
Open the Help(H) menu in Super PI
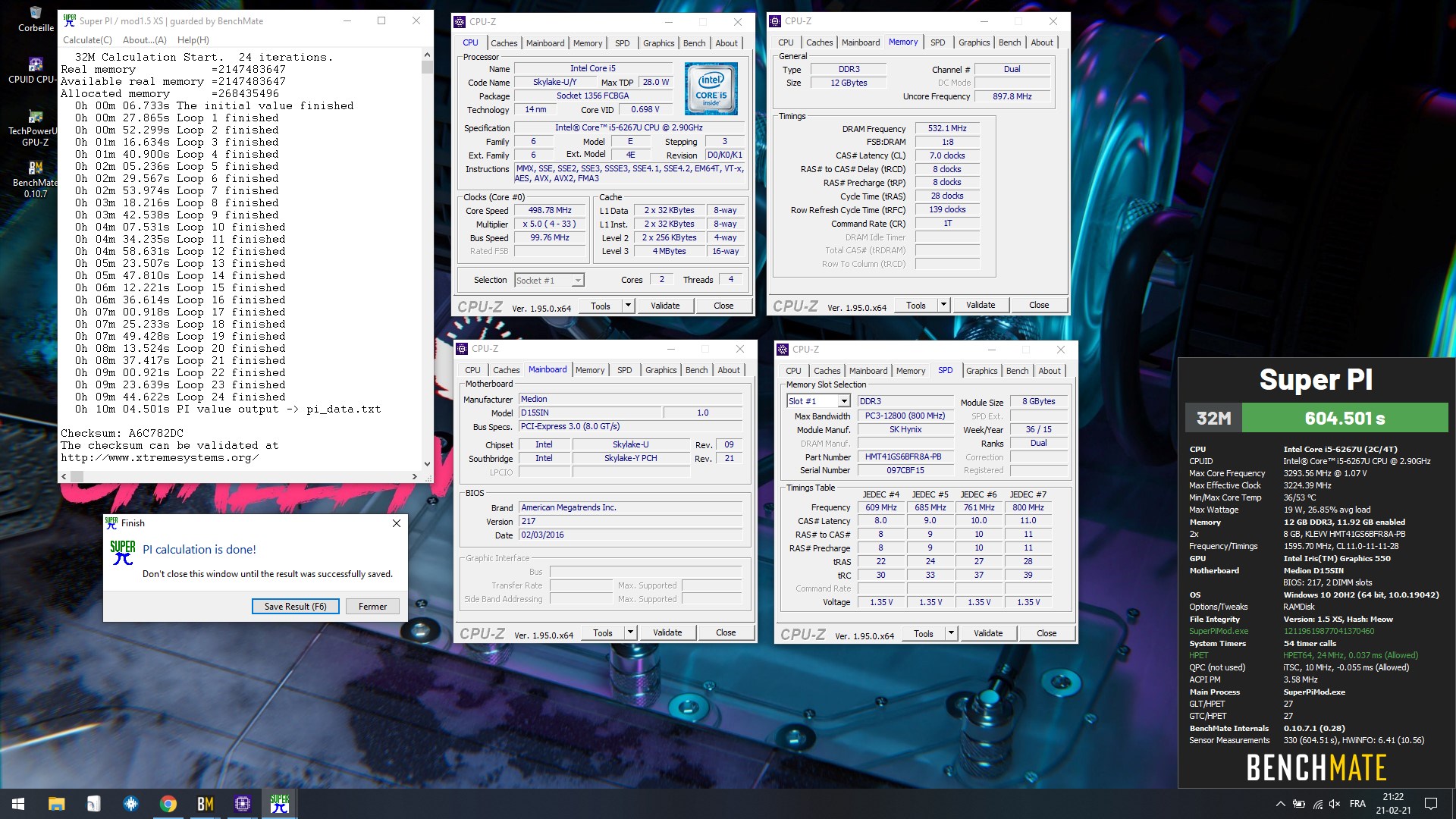[x=193, y=40]
